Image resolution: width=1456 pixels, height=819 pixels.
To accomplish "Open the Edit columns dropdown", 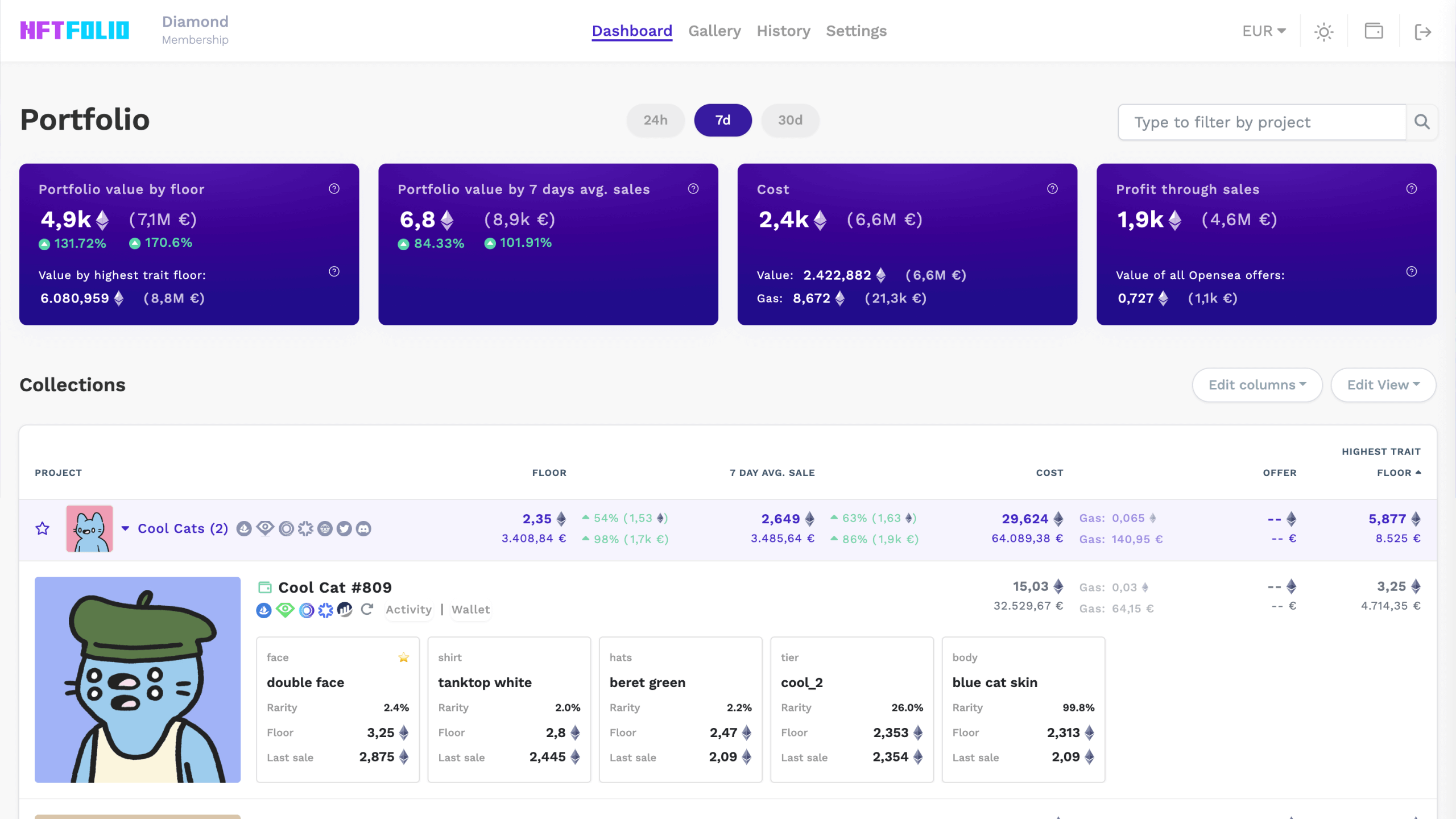I will [1257, 385].
